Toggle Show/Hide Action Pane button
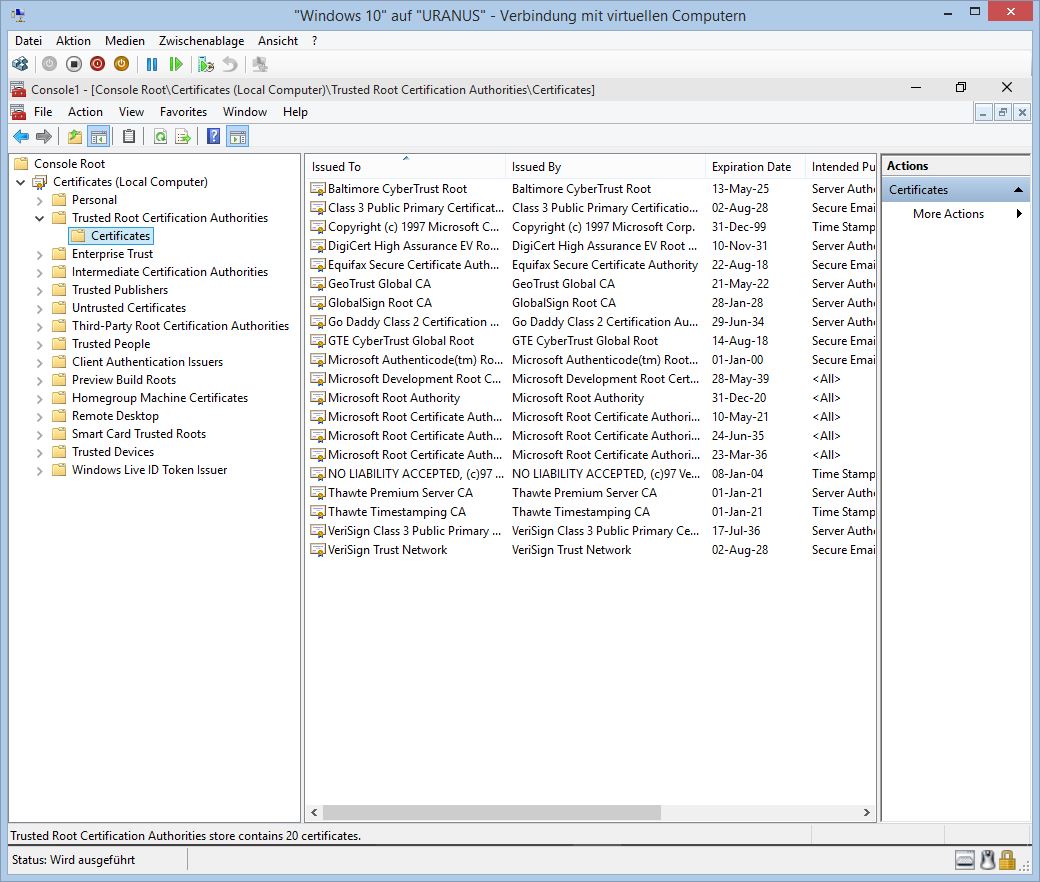 click(237, 137)
